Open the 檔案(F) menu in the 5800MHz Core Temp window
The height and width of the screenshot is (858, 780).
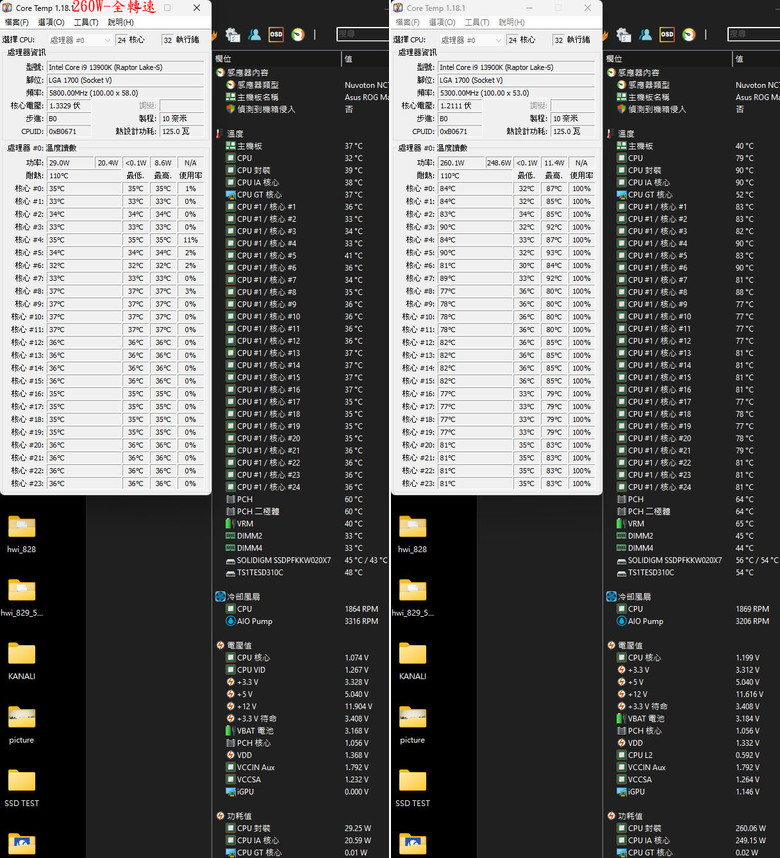coord(16,22)
